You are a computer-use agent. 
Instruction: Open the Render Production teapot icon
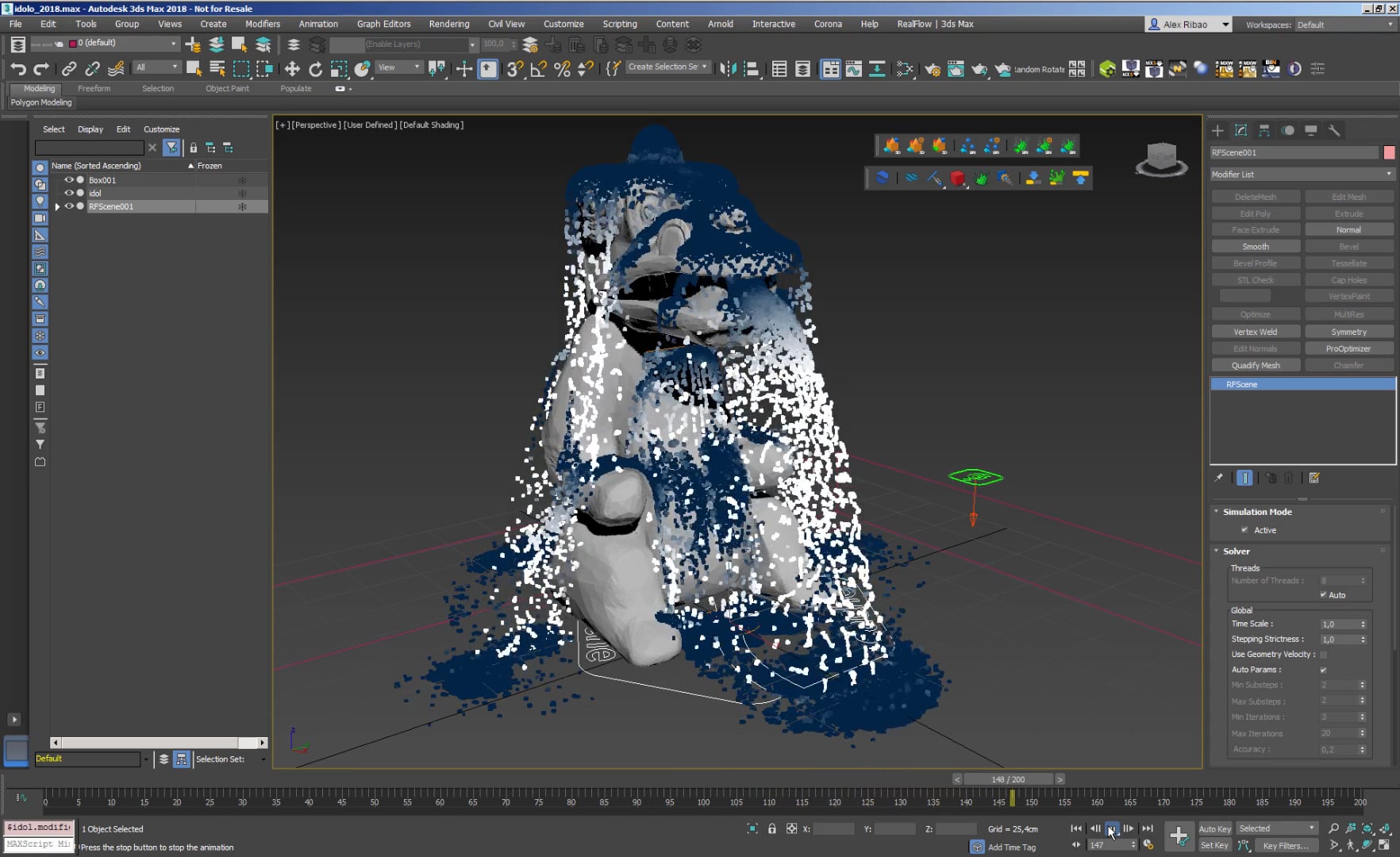980,69
